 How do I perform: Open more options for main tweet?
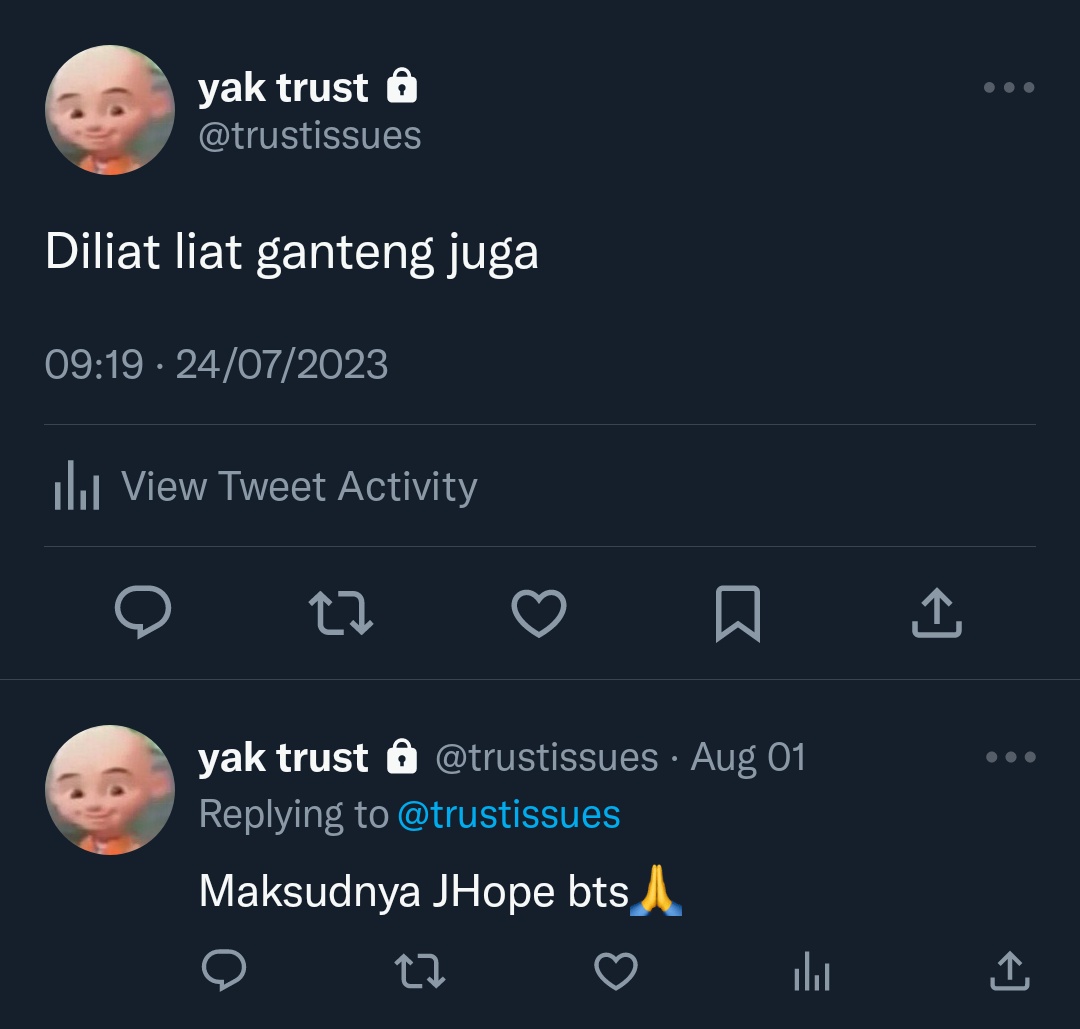[1009, 87]
